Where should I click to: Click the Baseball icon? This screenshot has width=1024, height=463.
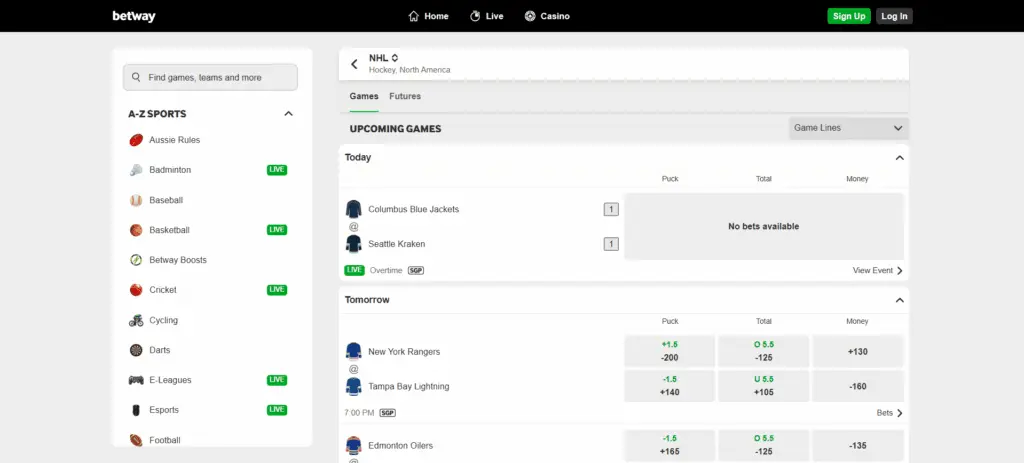pos(136,200)
